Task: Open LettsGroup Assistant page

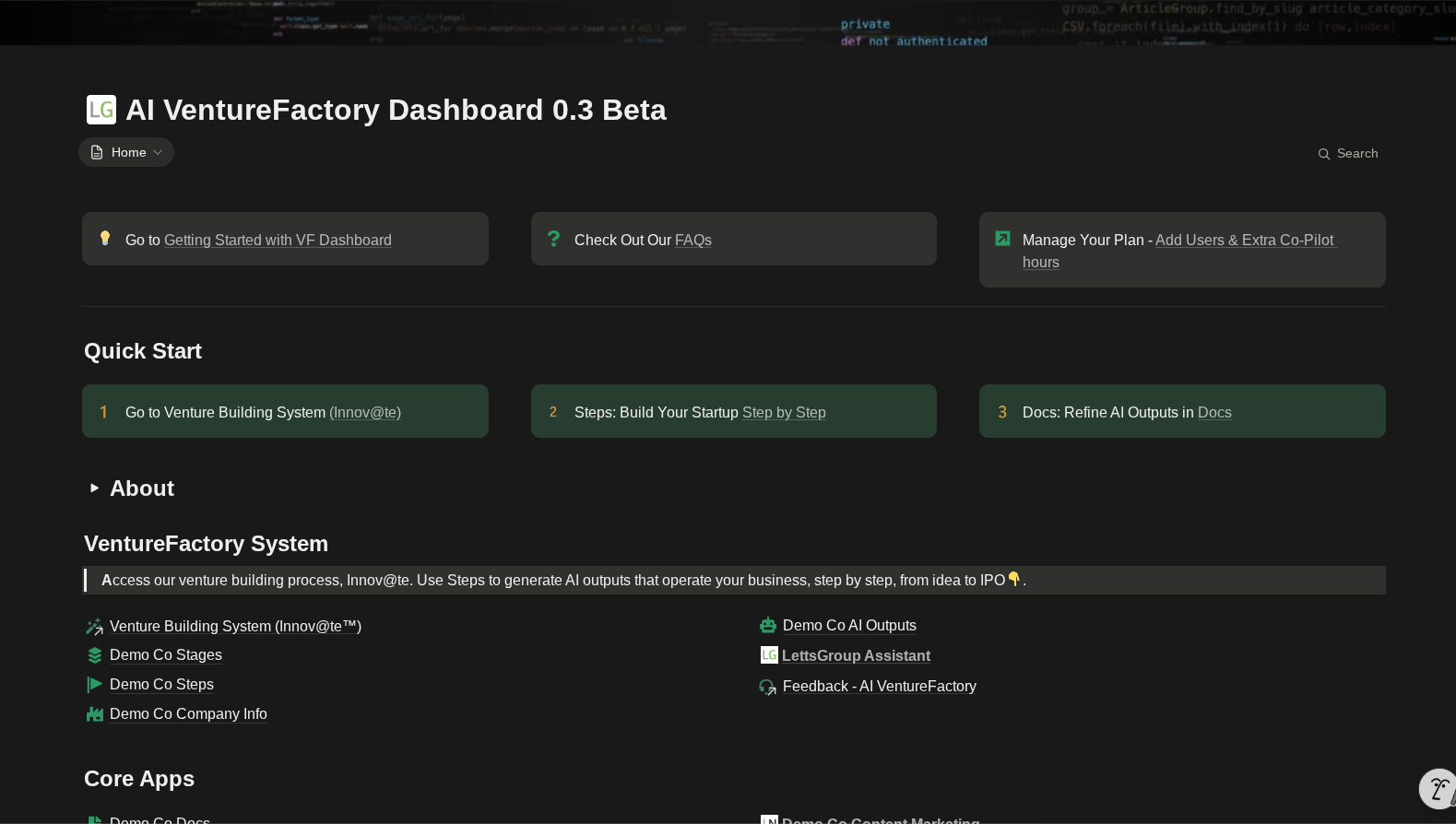Action: click(x=856, y=656)
